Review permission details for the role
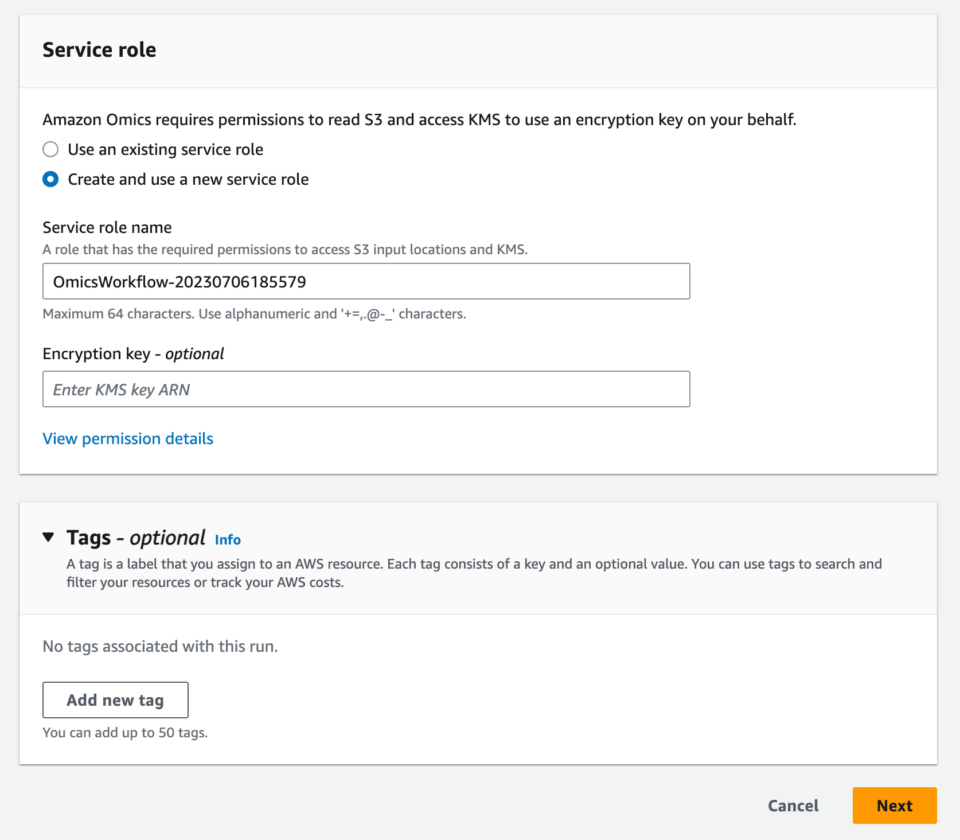The height and width of the screenshot is (840, 960). [x=127, y=438]
